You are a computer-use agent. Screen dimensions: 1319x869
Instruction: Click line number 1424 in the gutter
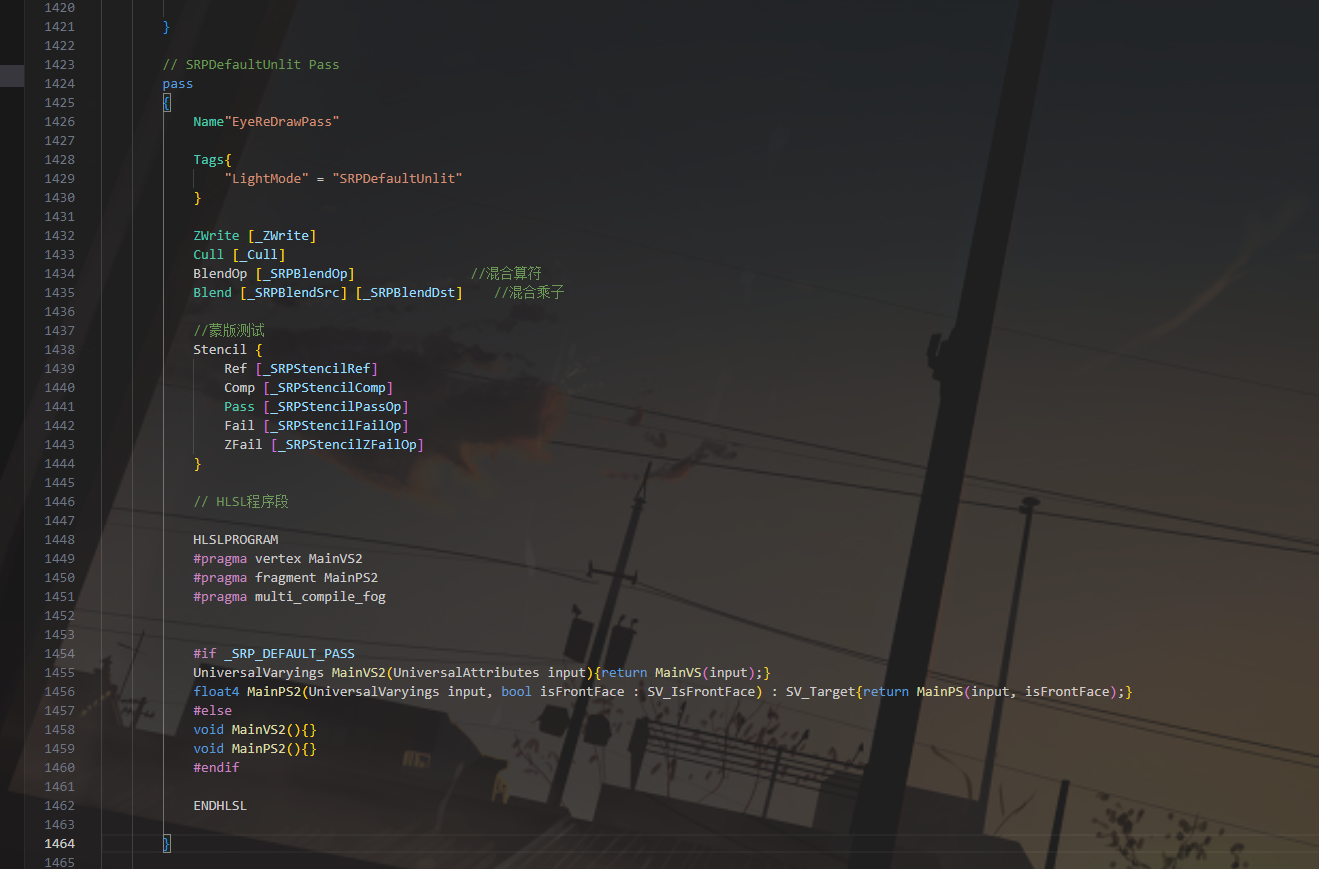(59, 84)
